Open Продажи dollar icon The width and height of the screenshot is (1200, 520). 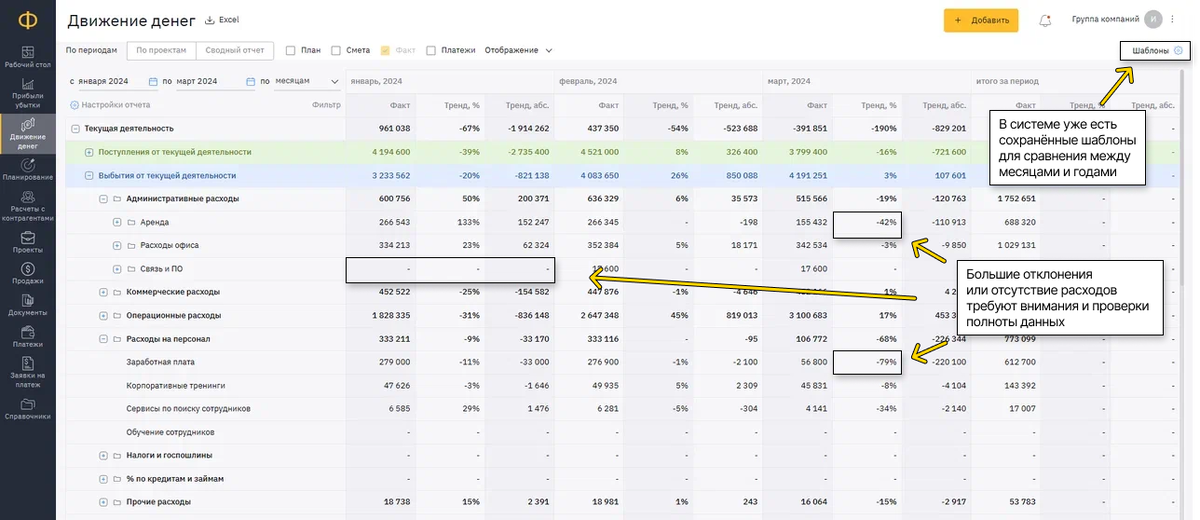pyautogui.click(x=27, y=268)
